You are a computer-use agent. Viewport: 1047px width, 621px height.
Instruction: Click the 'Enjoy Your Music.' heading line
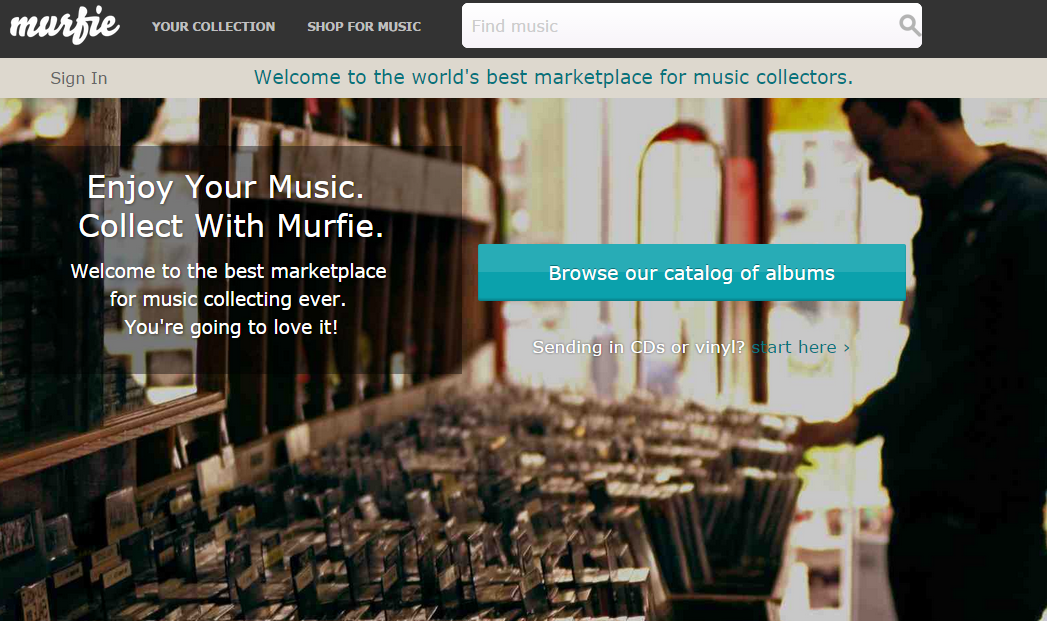(x=225, y=187)
